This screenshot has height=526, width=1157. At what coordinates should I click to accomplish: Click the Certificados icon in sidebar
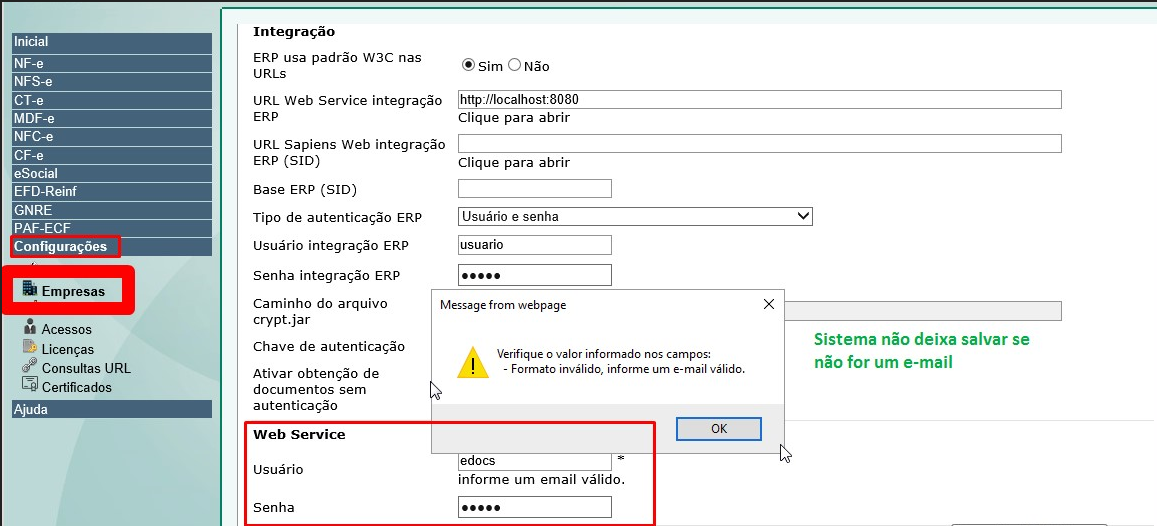[x=30, y=387]
